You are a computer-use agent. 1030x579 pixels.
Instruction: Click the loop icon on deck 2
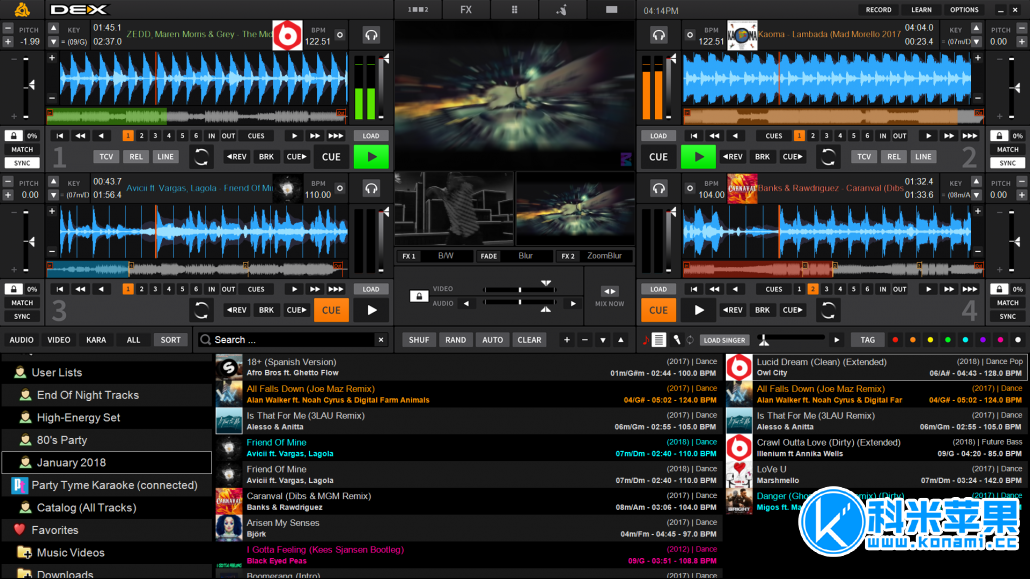(x=828, y=156)
